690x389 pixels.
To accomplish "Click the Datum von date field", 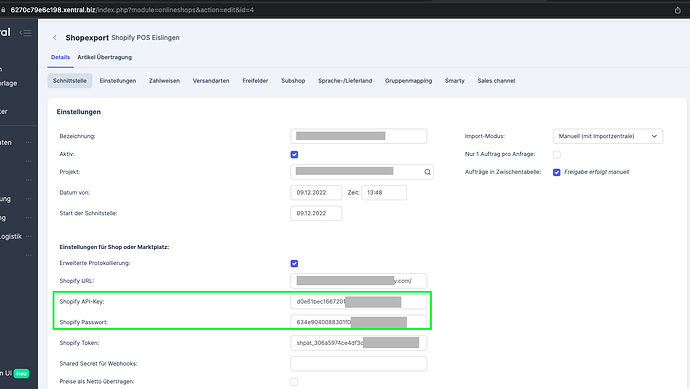I will 316,193.
